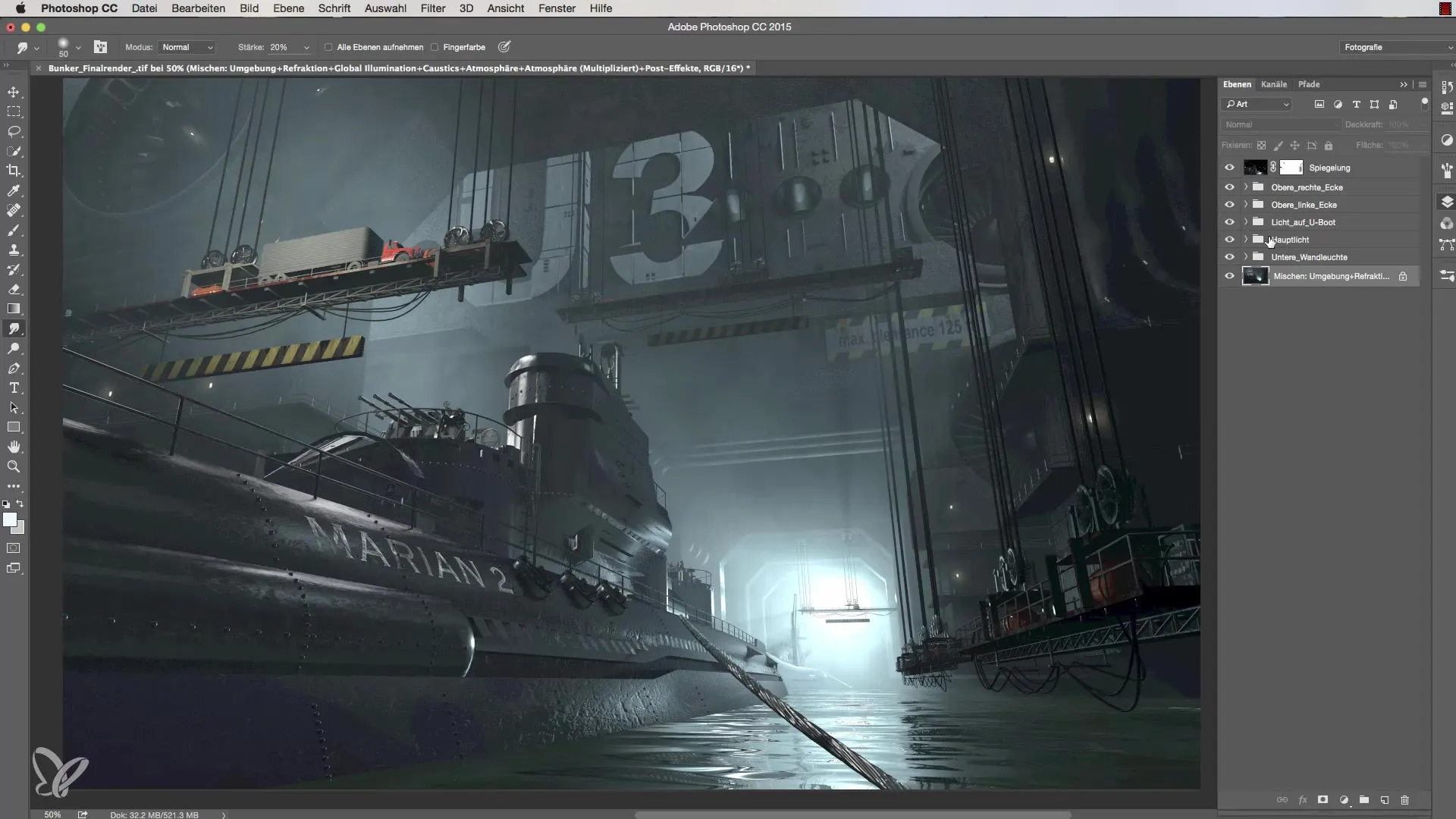
Task: Select the Clone Stamp tool
Action: click(14, 249)
